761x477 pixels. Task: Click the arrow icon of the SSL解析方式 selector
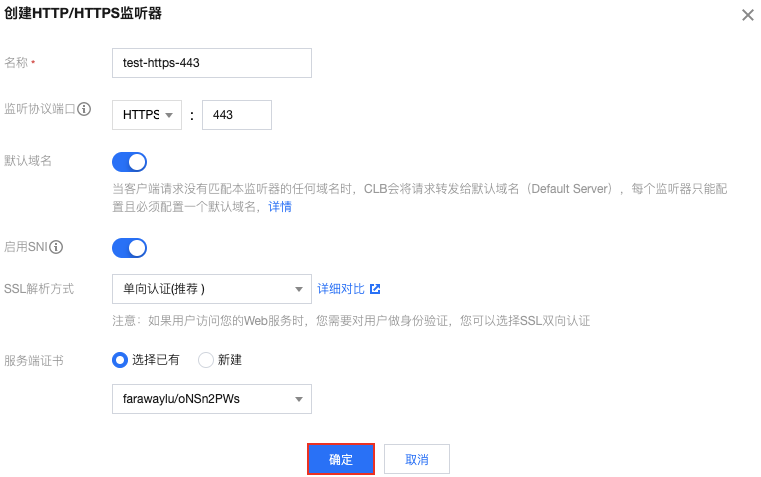coord(299,289)
